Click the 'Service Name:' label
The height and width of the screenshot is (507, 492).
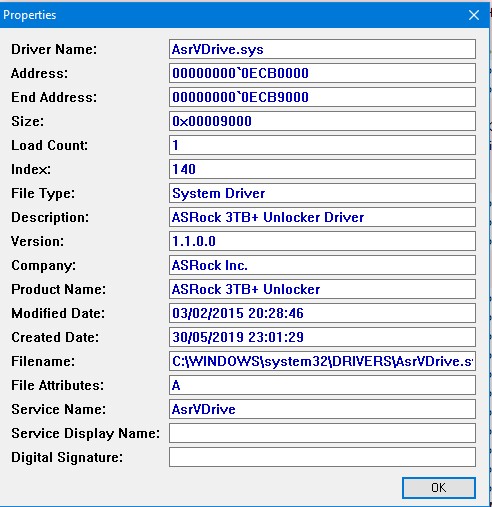pos(58,409)
